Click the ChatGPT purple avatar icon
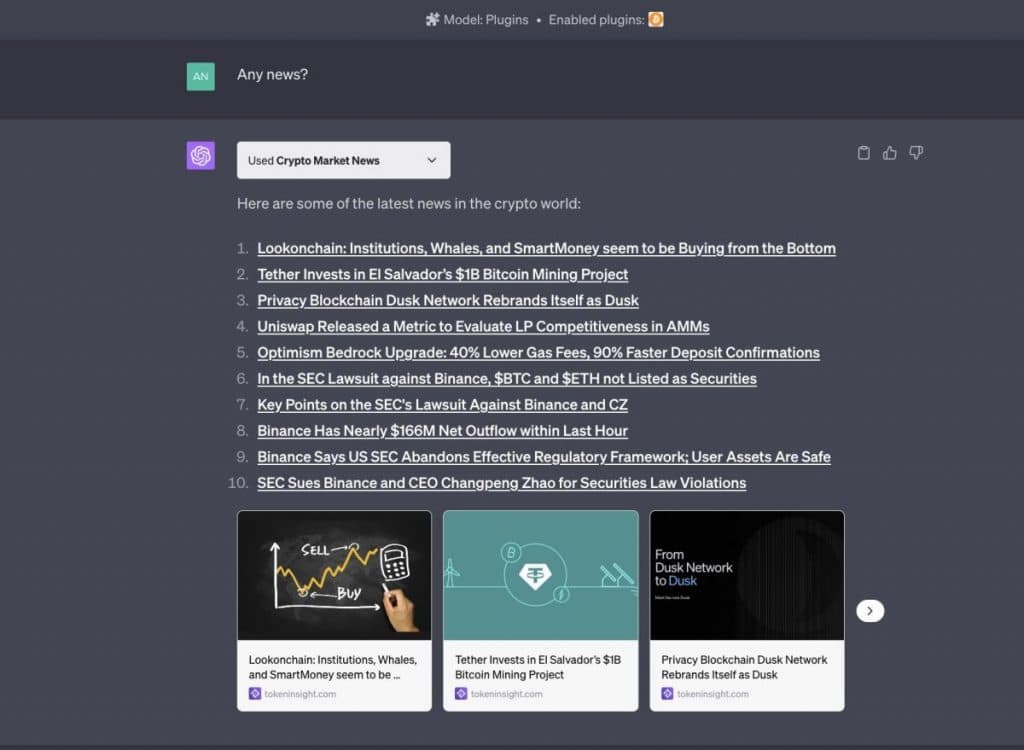Screen dimensions: 1024x750 click(x=200, y=155)
